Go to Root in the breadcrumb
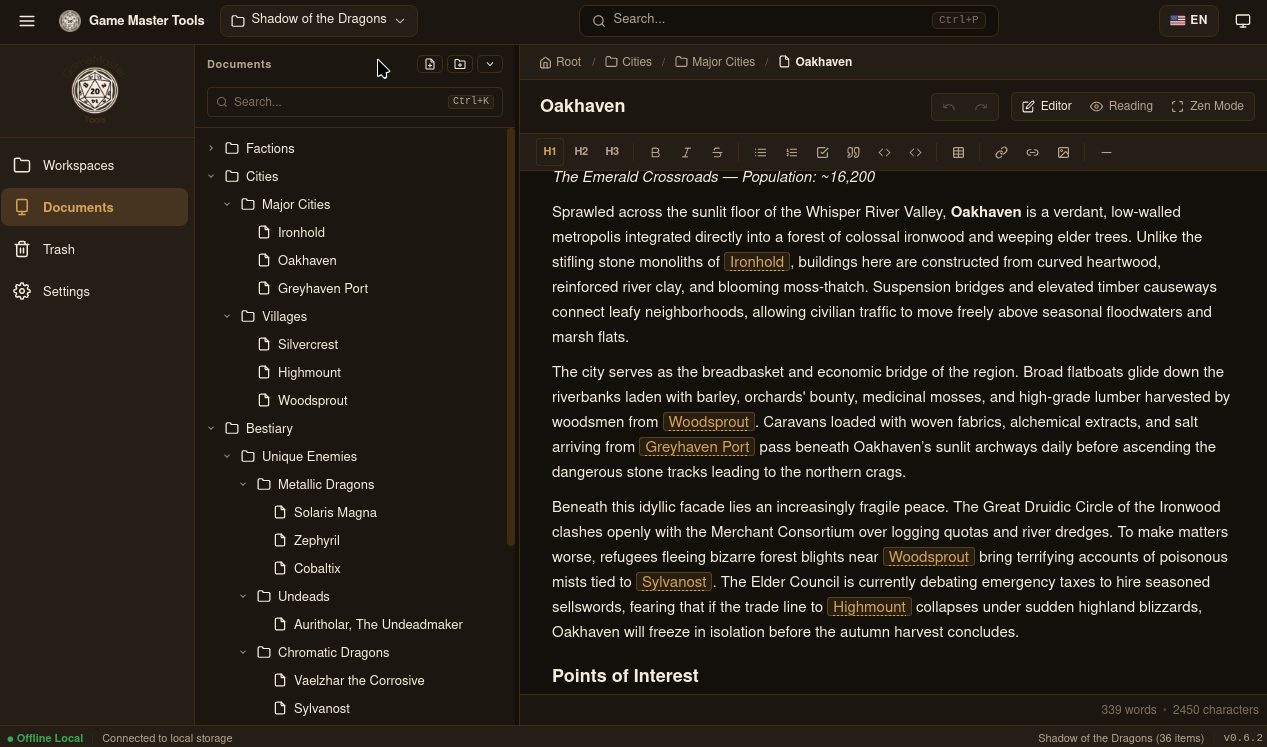Viewport: 1267px width, 747px height. pyautogui.click(x=560, y=62)
